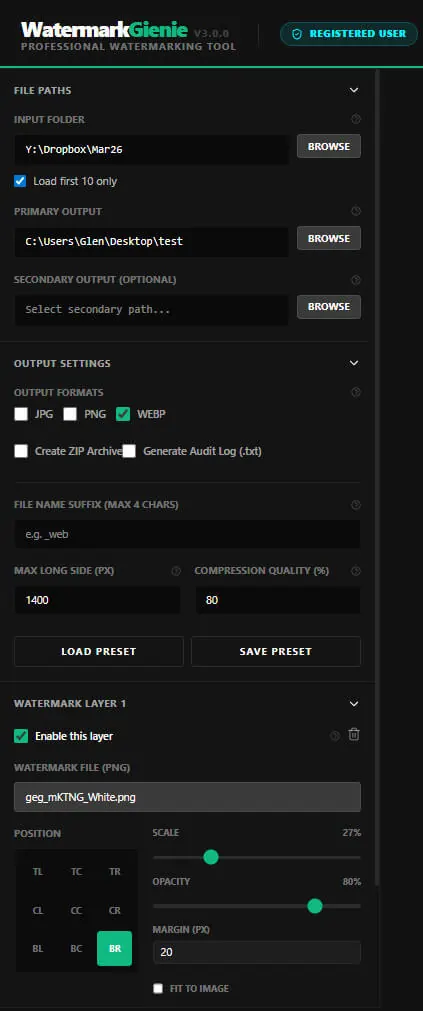Click the Opacity slider handle
423x1011 pixels.
(x=315, y=906)
